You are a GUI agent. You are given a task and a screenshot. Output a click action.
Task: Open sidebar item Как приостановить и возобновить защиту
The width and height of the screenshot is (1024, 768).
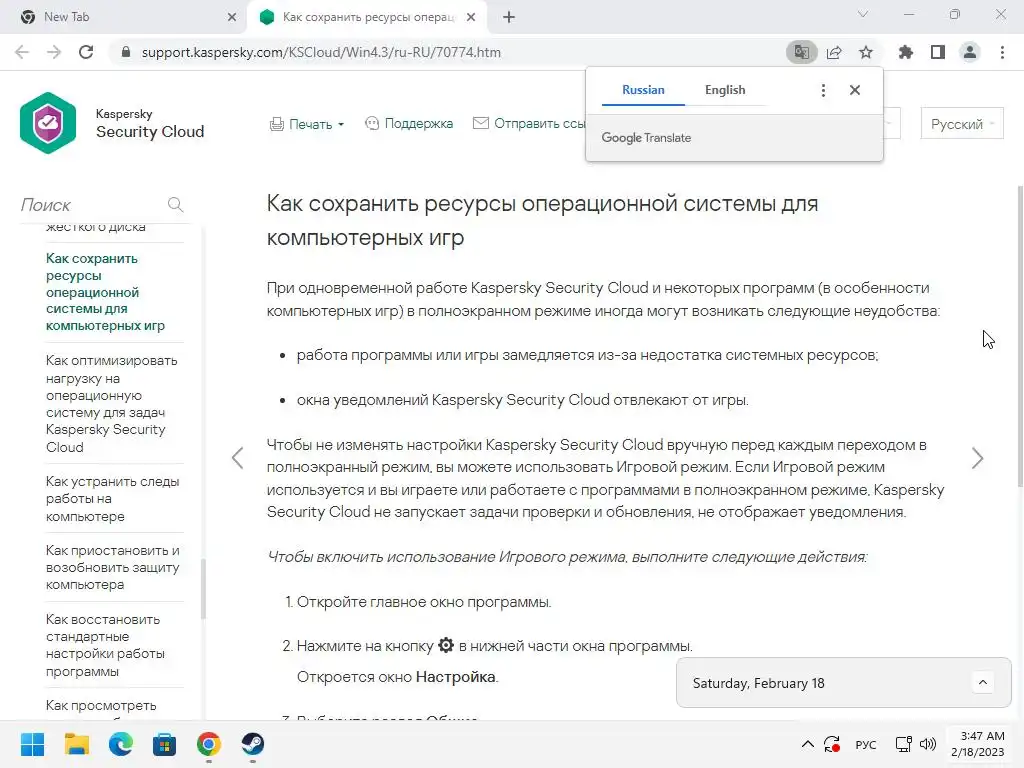coord(112,567)
